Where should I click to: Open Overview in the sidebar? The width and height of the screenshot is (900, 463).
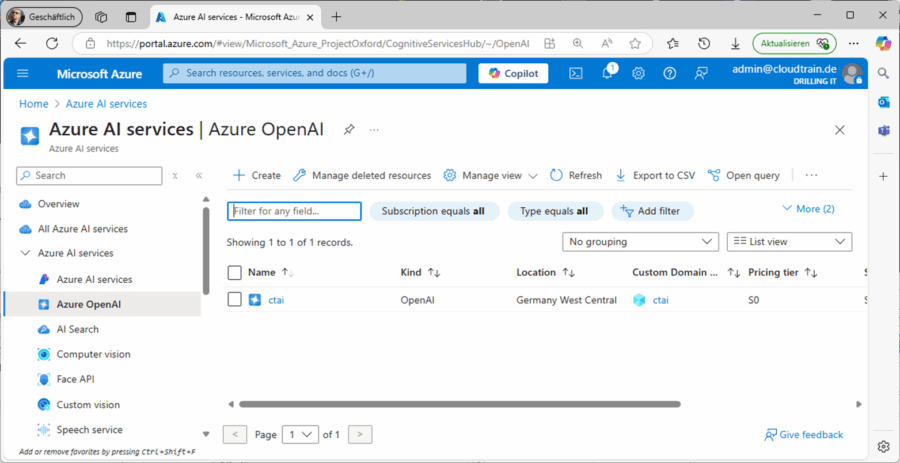pos(59,204)
